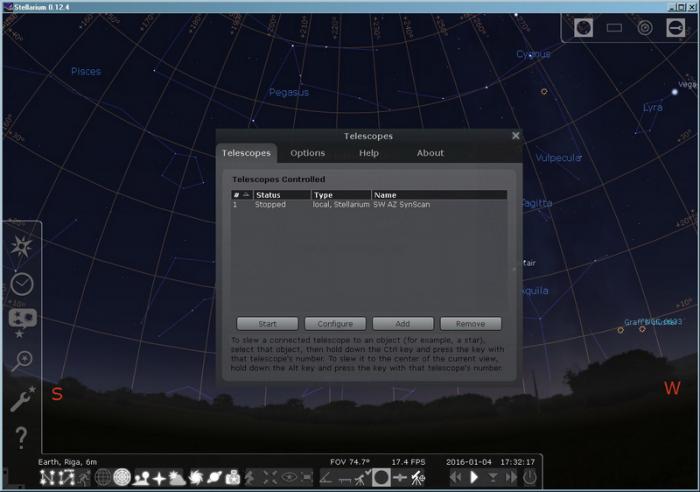Toggle satellite hints icon

[x=399, y=478]
